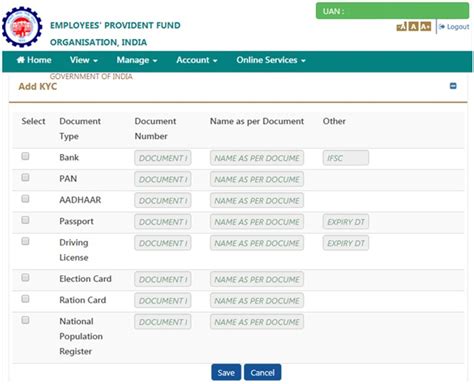Click the AADHAAR document type label
474x384 pixels.
(80, 200)
